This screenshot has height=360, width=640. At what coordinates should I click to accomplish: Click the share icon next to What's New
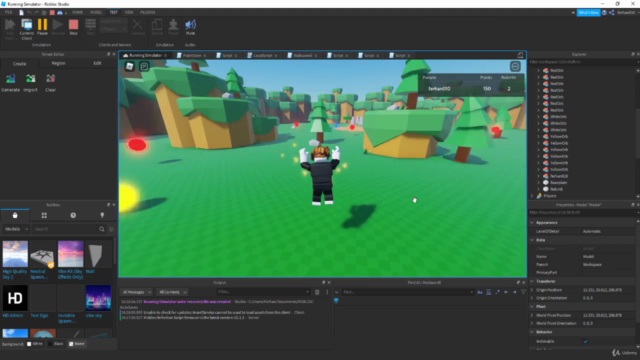coord(612,13)
